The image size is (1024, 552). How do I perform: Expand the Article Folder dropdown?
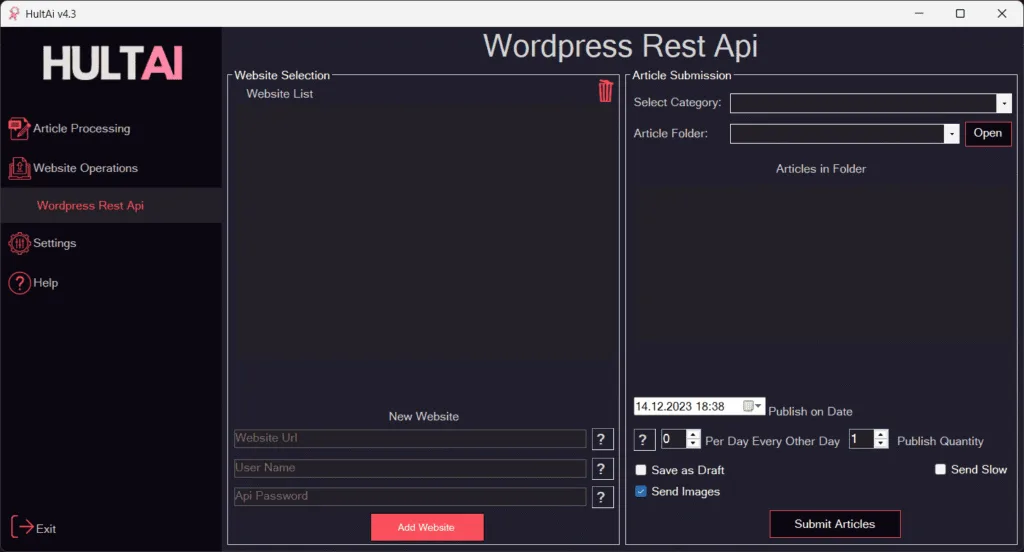pyautogui.click(x=952, y=133)
